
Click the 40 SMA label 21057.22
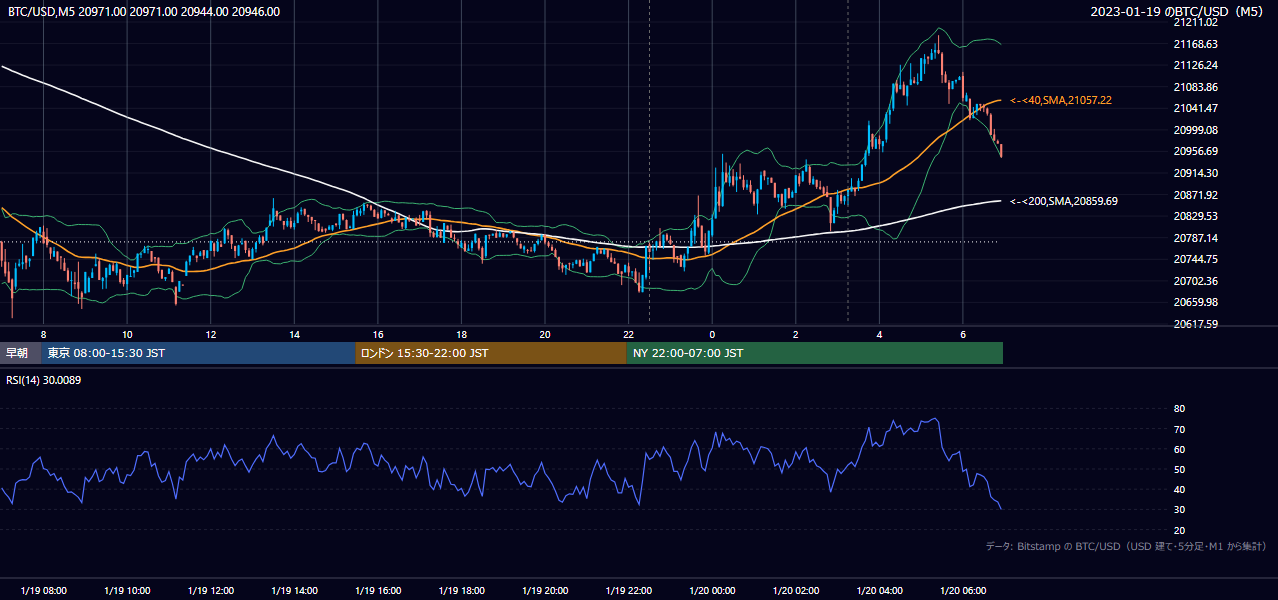[x=1061, y=100]
